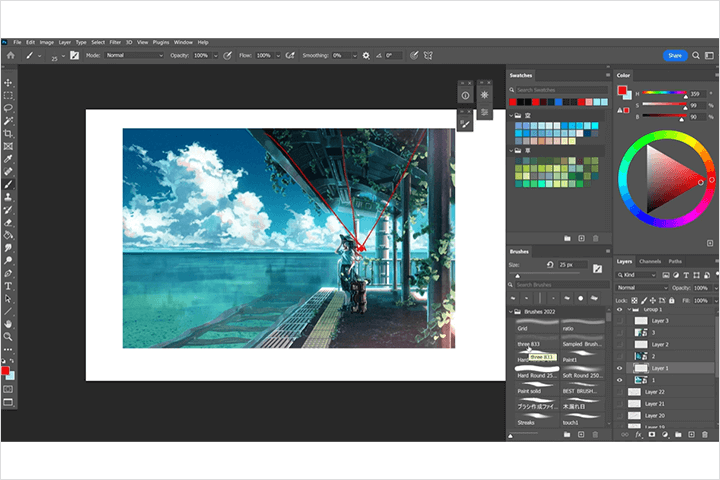Toggle pressure control for brush size
This screenshot has width=720, height=480.
click(414, 56)
